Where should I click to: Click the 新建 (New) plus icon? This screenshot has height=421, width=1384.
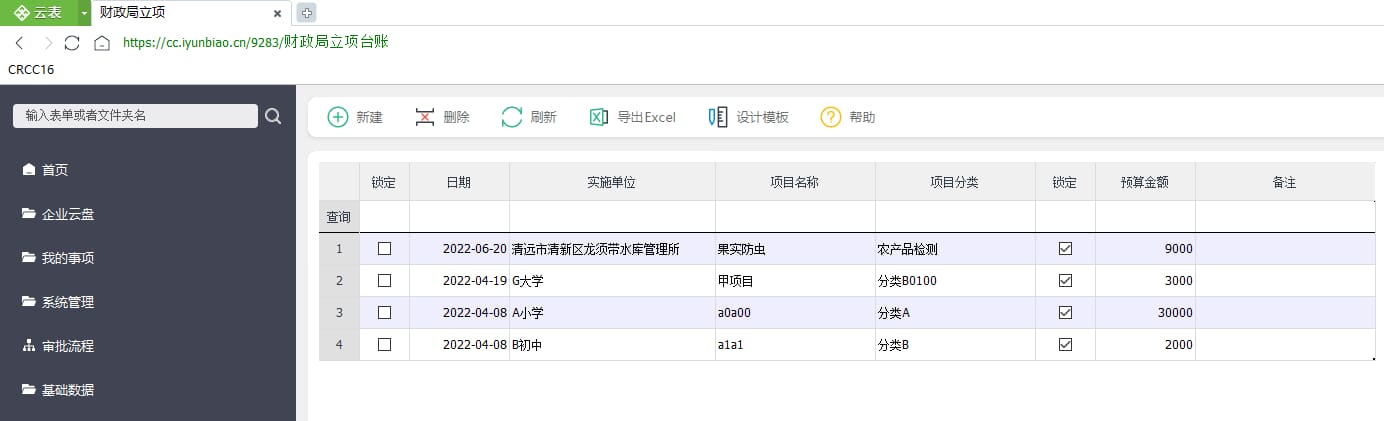click(338, 117)
